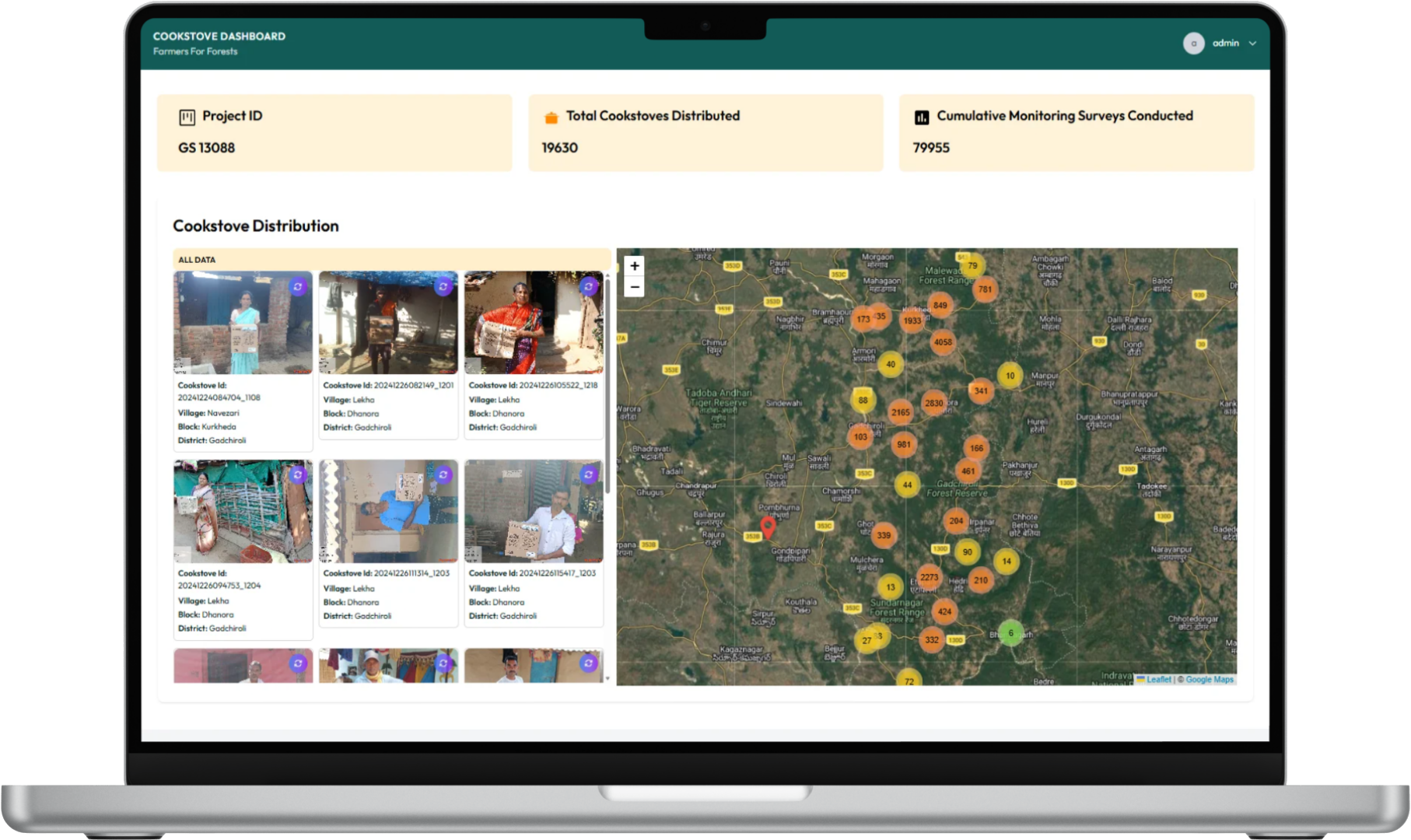The height and width of the screenshot is (840, 1411).
Task: Click the red location pin on the map
Action: pyautogui.click(x=768, y=527)
